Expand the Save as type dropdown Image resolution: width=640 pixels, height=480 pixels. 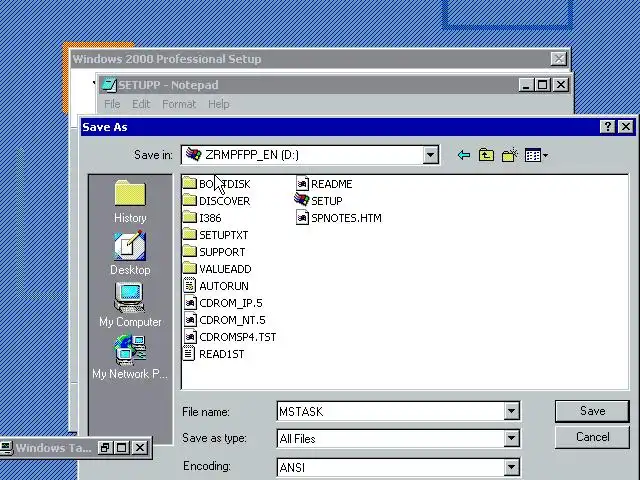[511, 438]
